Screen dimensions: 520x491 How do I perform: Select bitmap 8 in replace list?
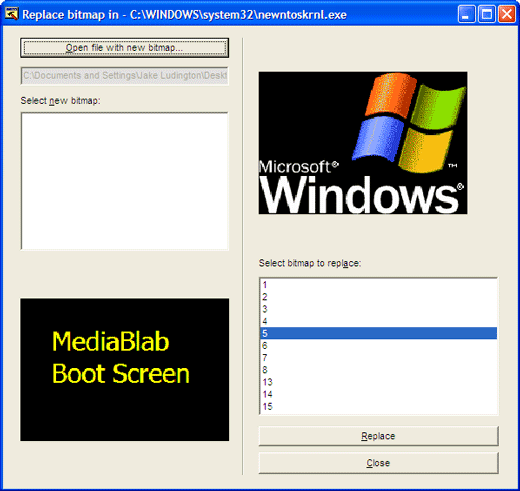click(x=378, y=370)
